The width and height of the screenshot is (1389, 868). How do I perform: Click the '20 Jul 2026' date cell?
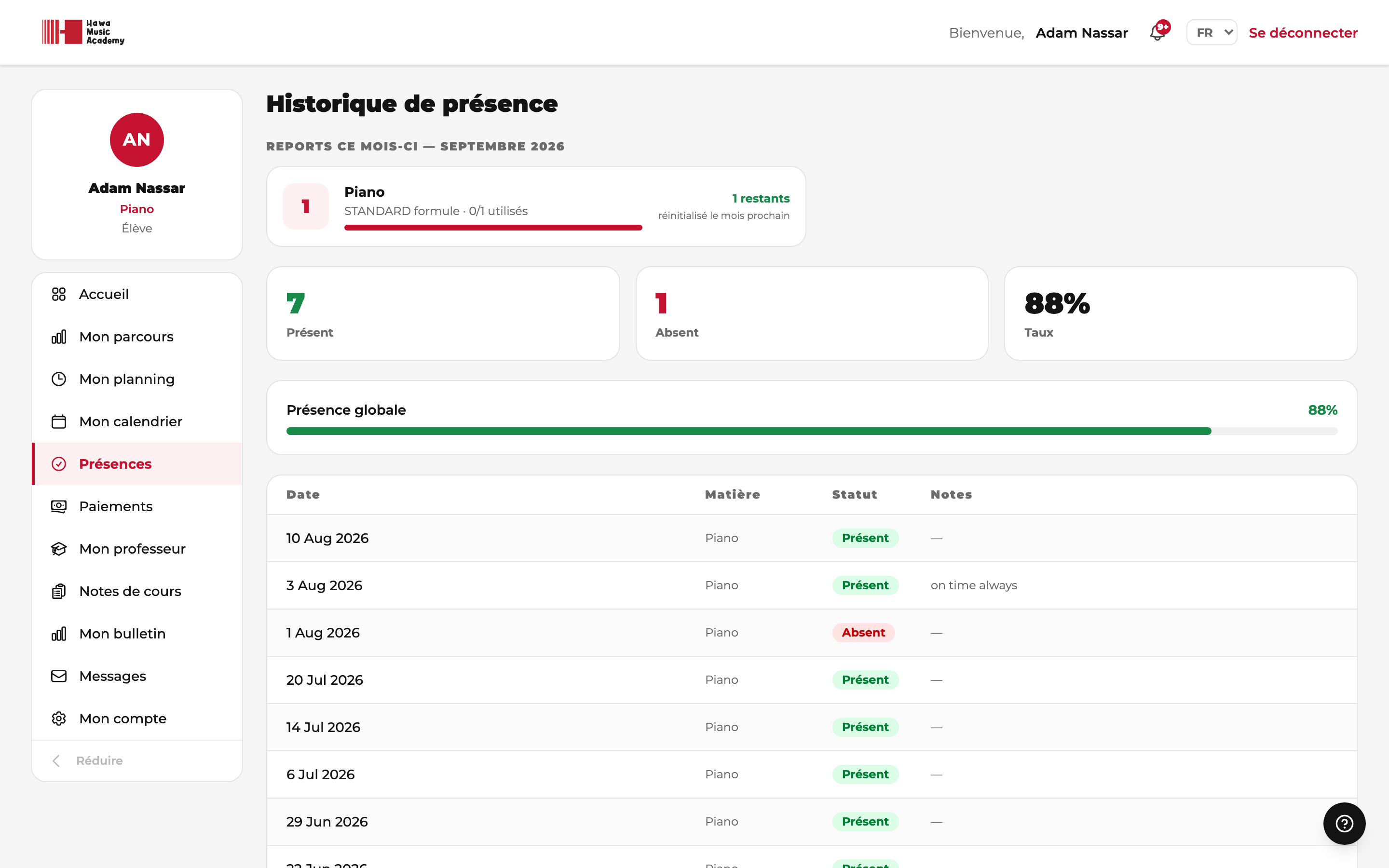tap(325, 680)
